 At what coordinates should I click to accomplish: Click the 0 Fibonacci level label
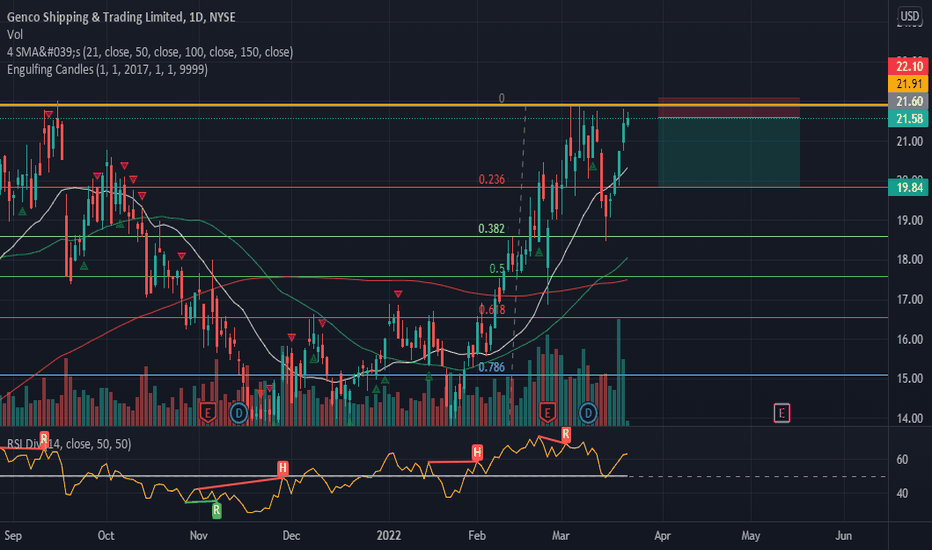(502, 98)
